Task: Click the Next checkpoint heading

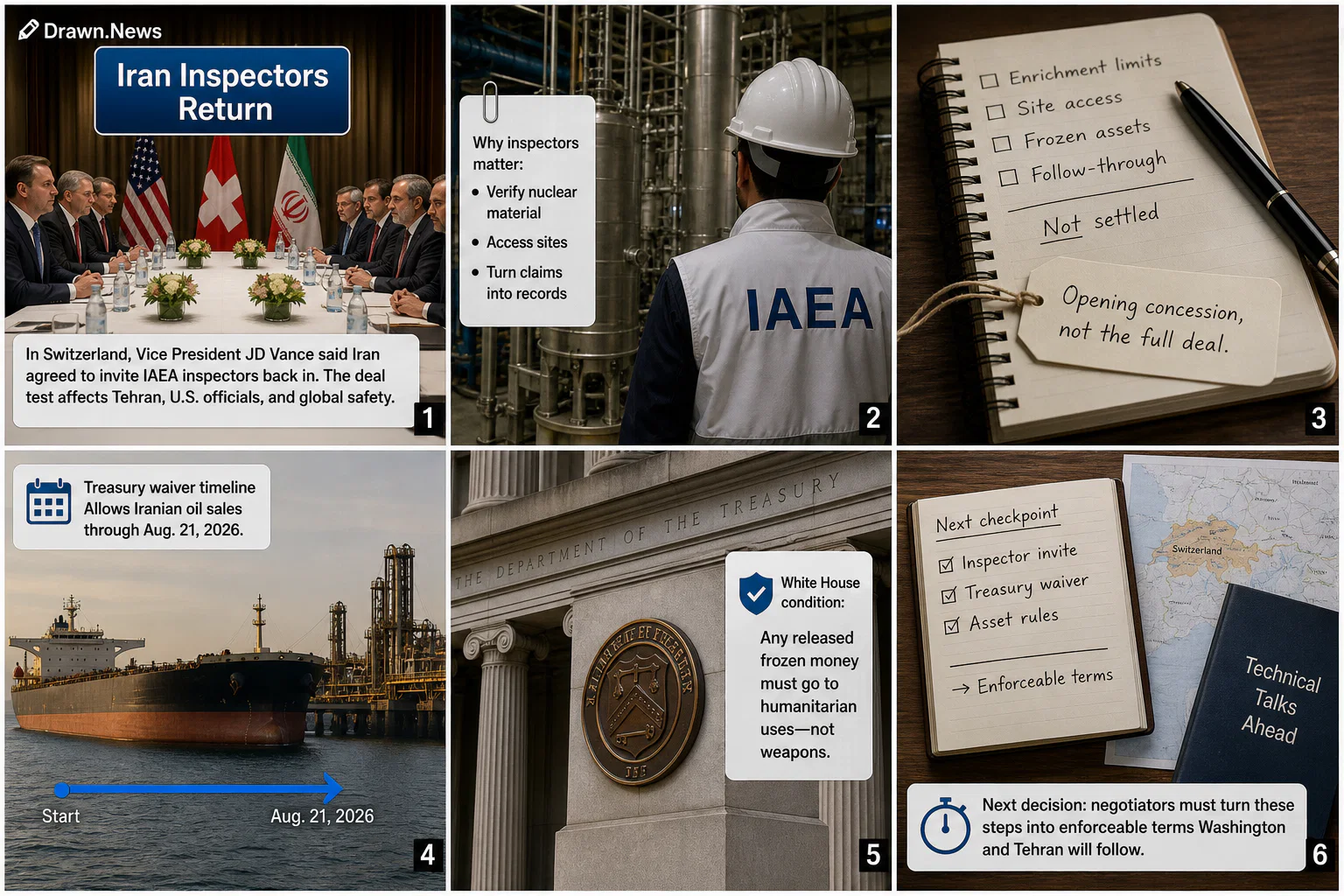Action: pos(997,519)
